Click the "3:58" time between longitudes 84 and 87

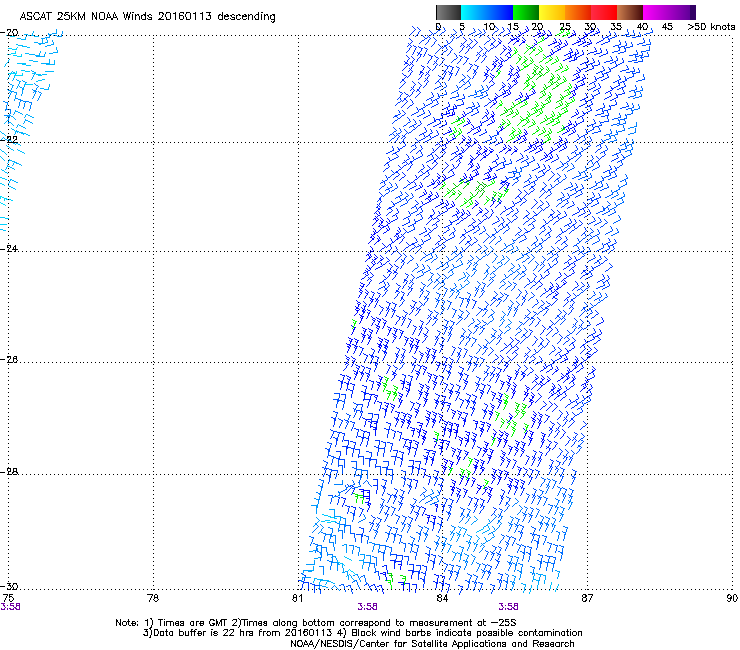point(508,607)
